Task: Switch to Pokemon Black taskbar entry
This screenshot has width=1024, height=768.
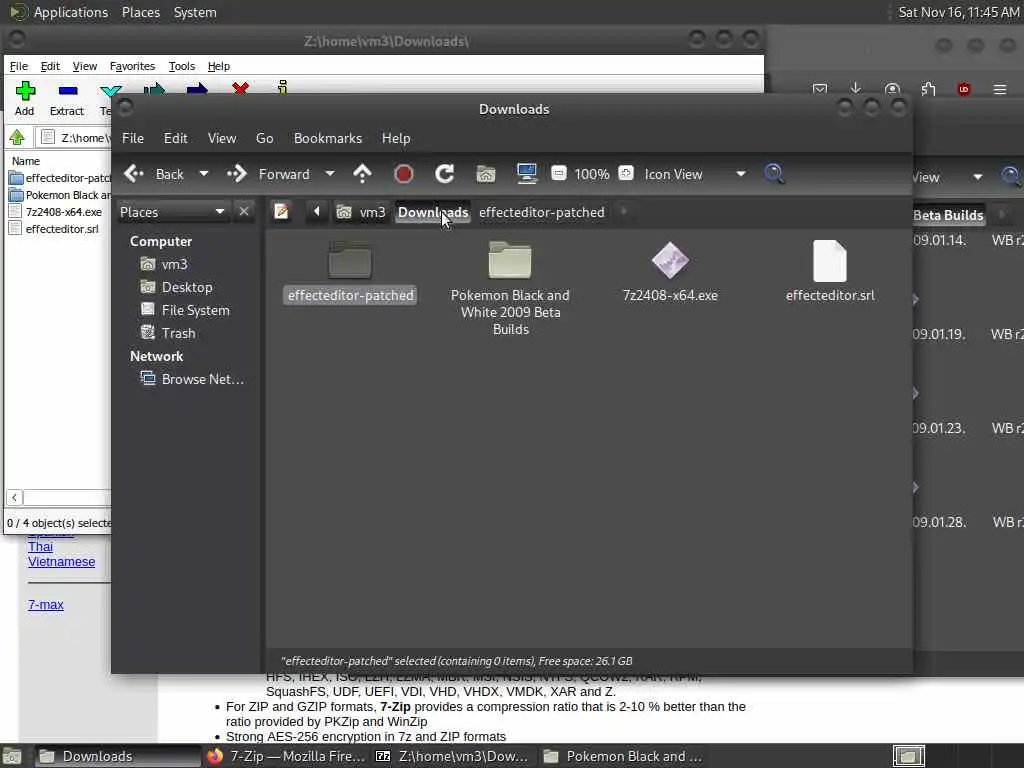Action: point(623,756)
